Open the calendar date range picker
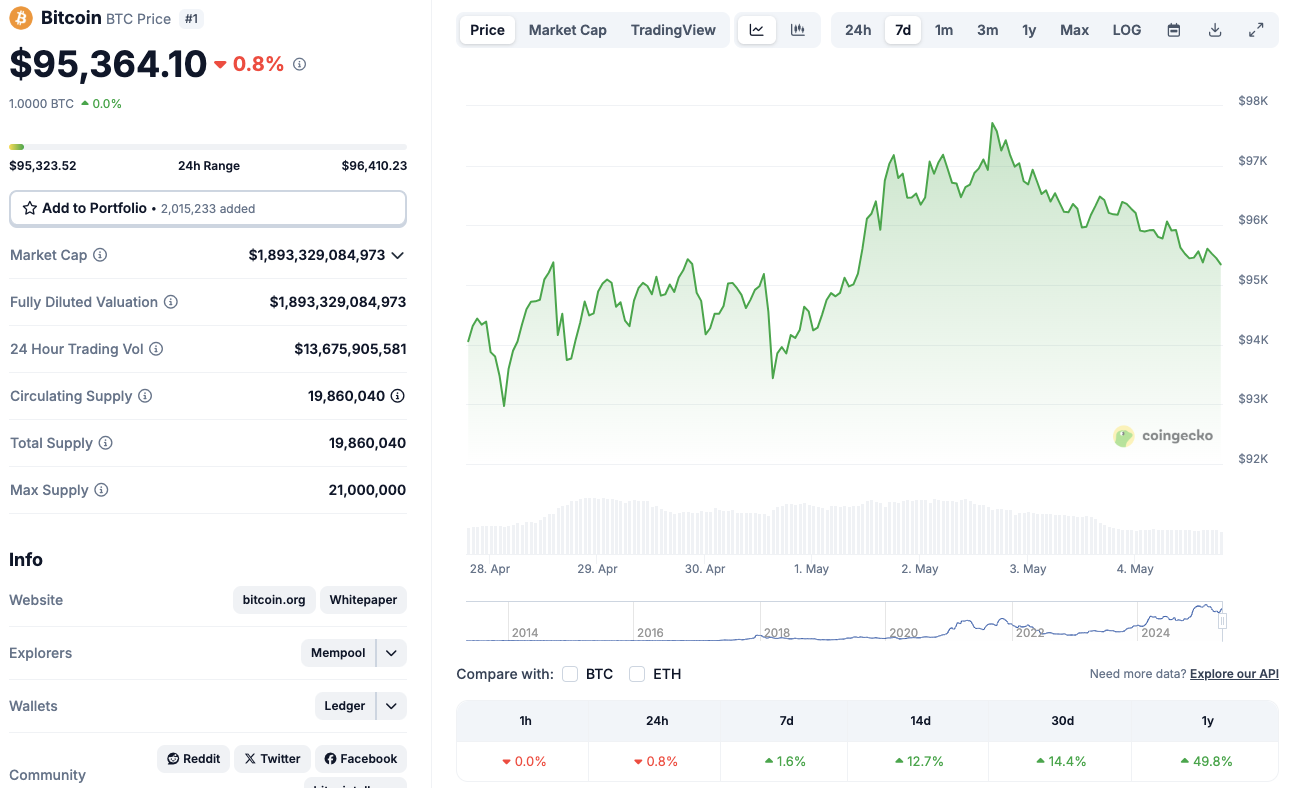The width and height of the screenshot is (1310, 788). click(x=1174, y=30)
